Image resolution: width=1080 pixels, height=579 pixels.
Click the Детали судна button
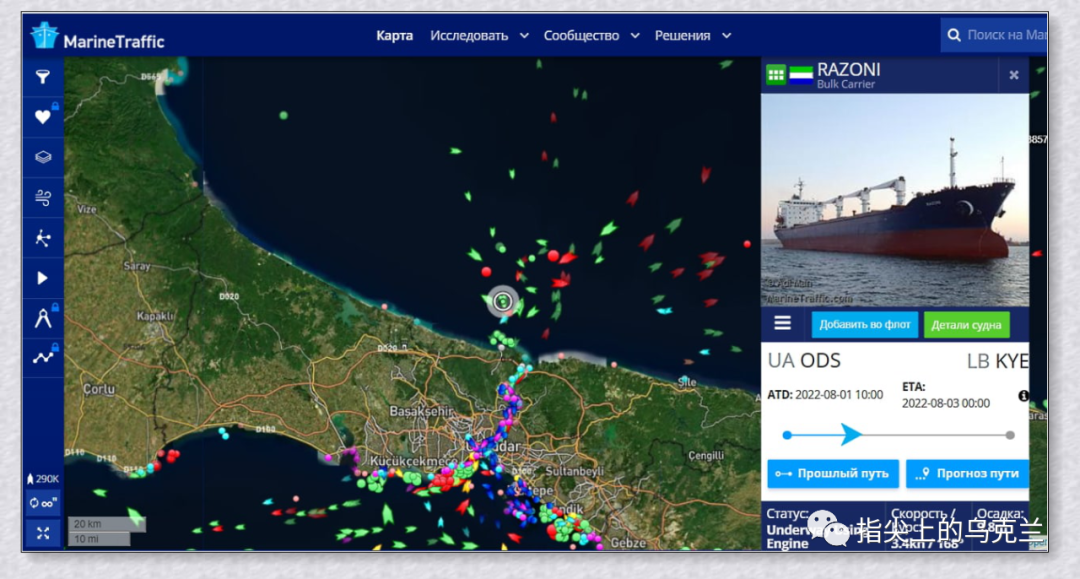966,325
